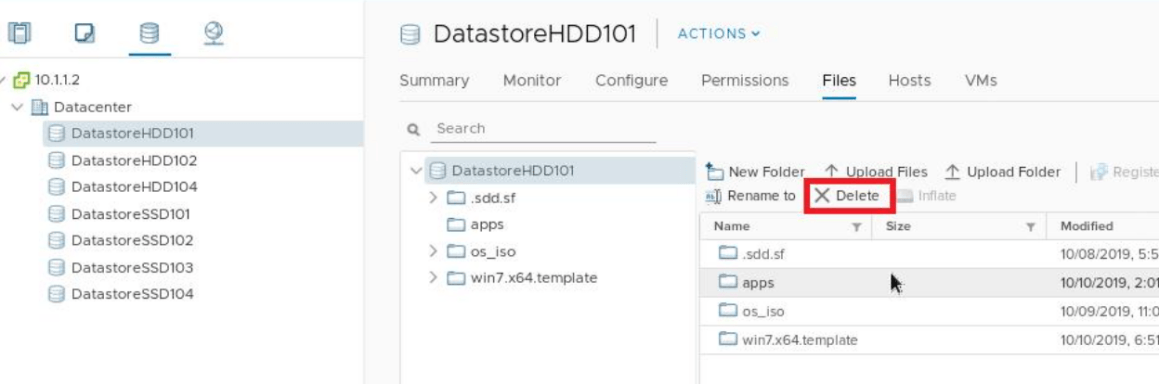
Task: Open the Hosts and Clusters inventory icon
Action: (20, 32)
